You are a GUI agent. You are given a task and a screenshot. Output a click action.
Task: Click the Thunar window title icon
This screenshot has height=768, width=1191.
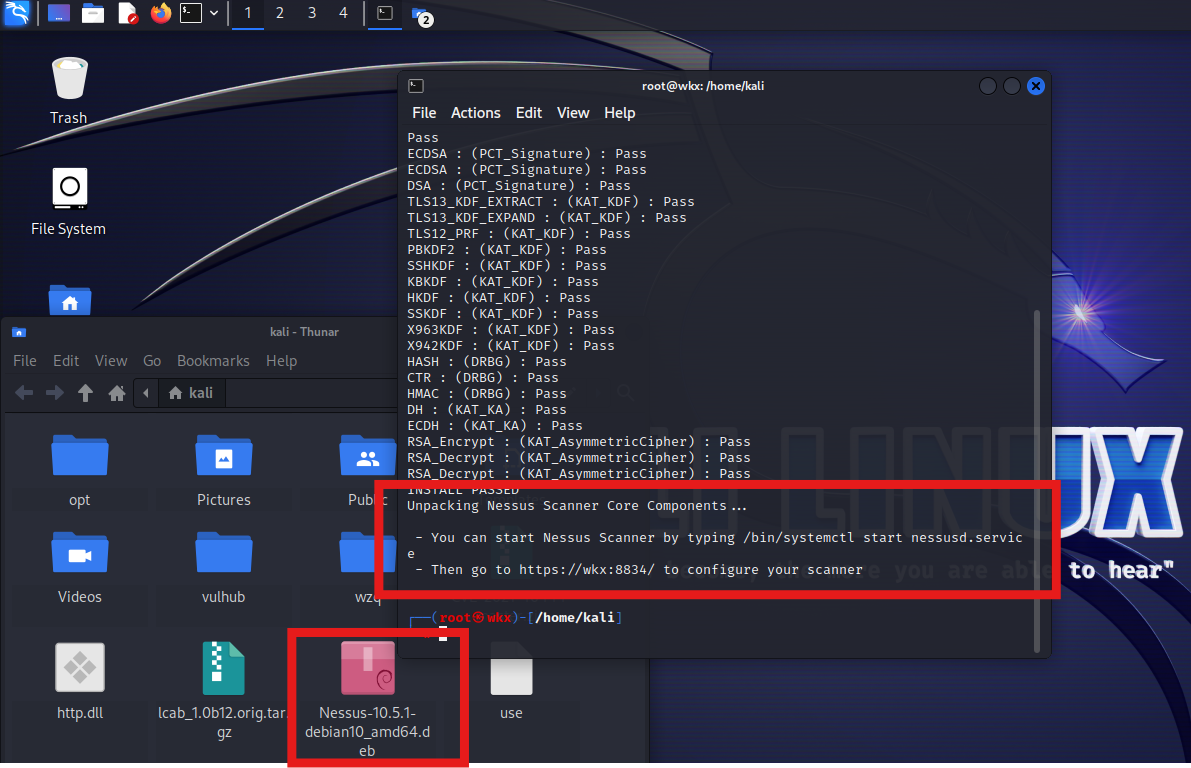pyautogui.click(x=19, y=332)
